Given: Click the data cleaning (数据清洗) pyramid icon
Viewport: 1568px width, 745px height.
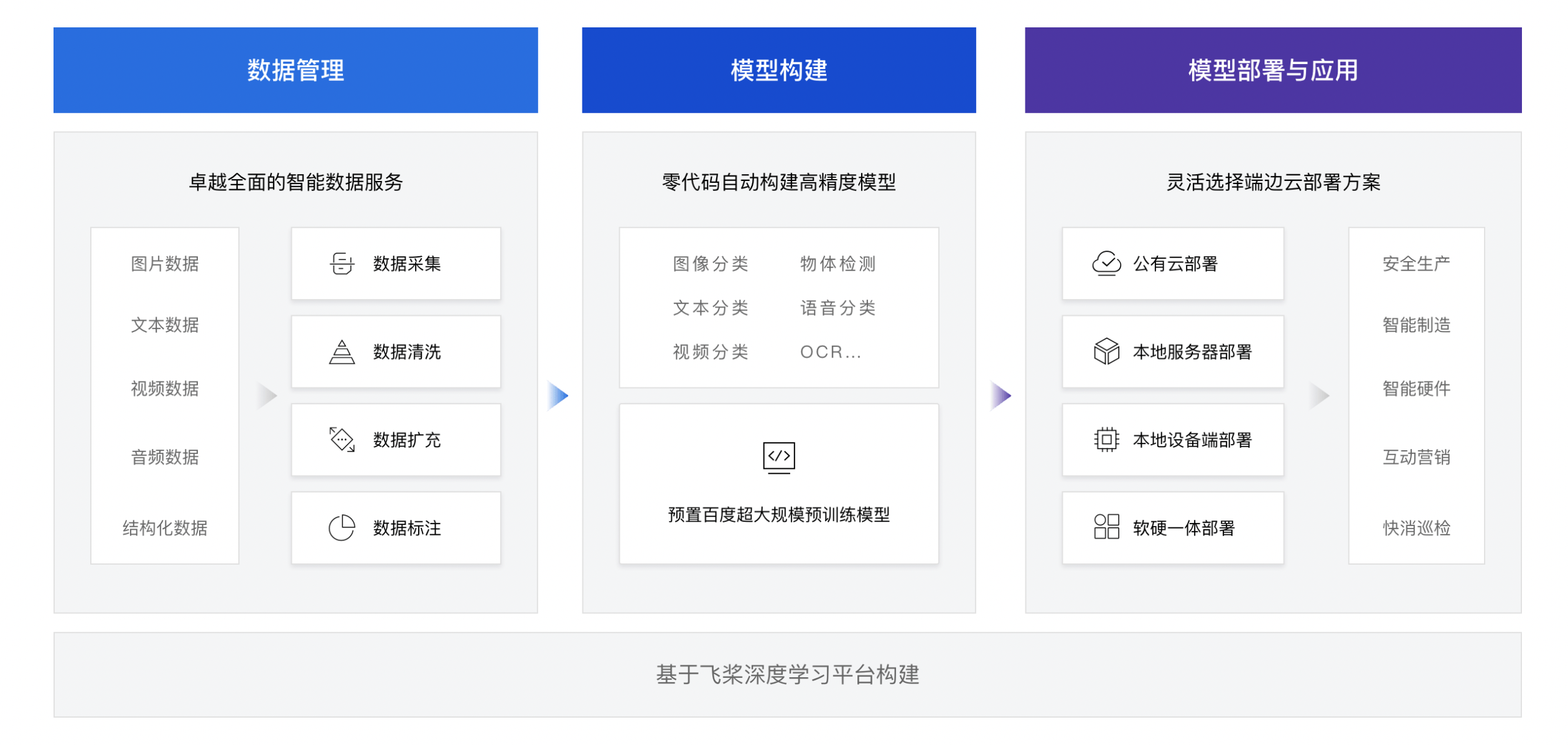Looking at the screenshot, I should (x=342, y=352).
